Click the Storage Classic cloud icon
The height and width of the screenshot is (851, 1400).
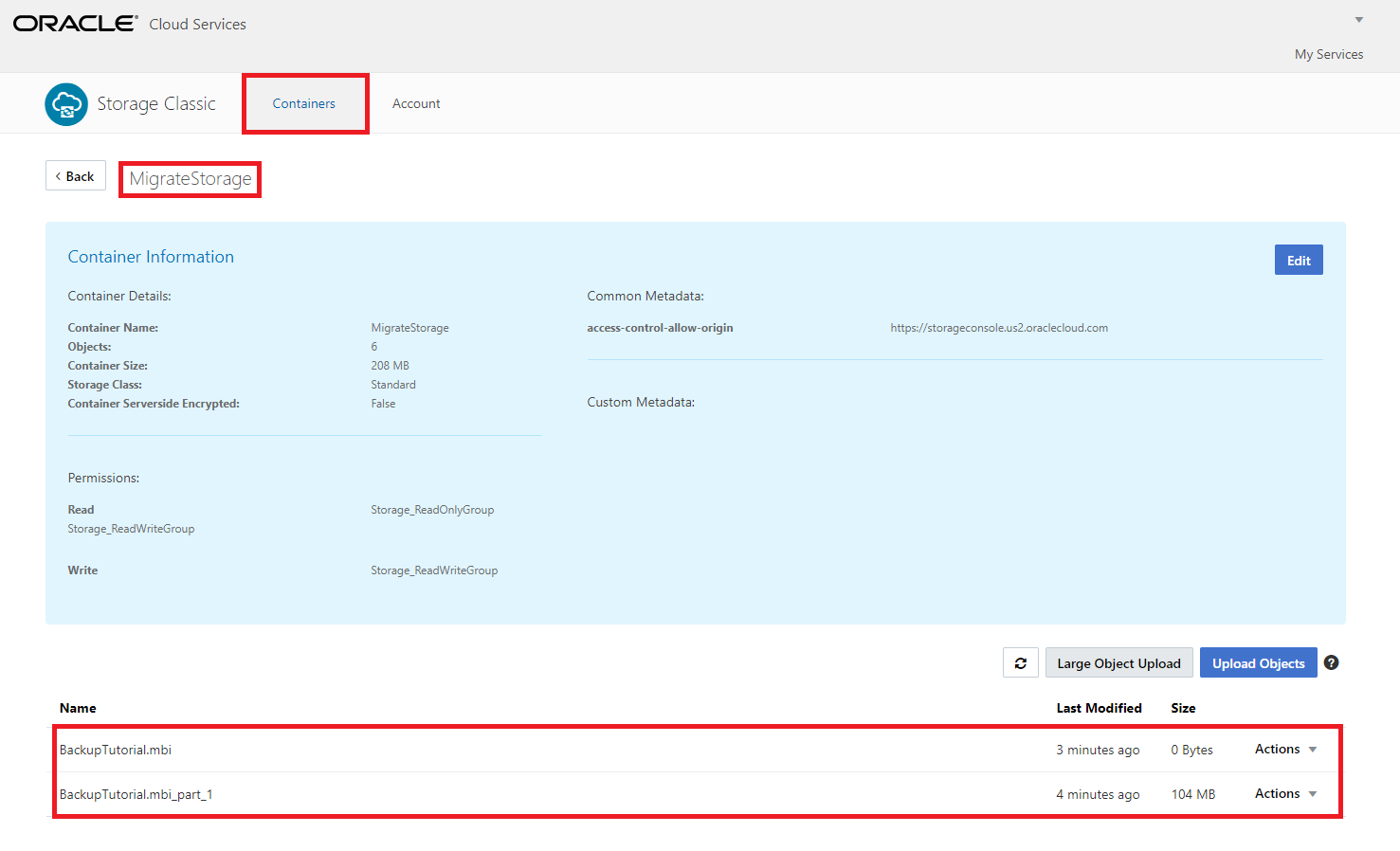click(x=65, y=104)
